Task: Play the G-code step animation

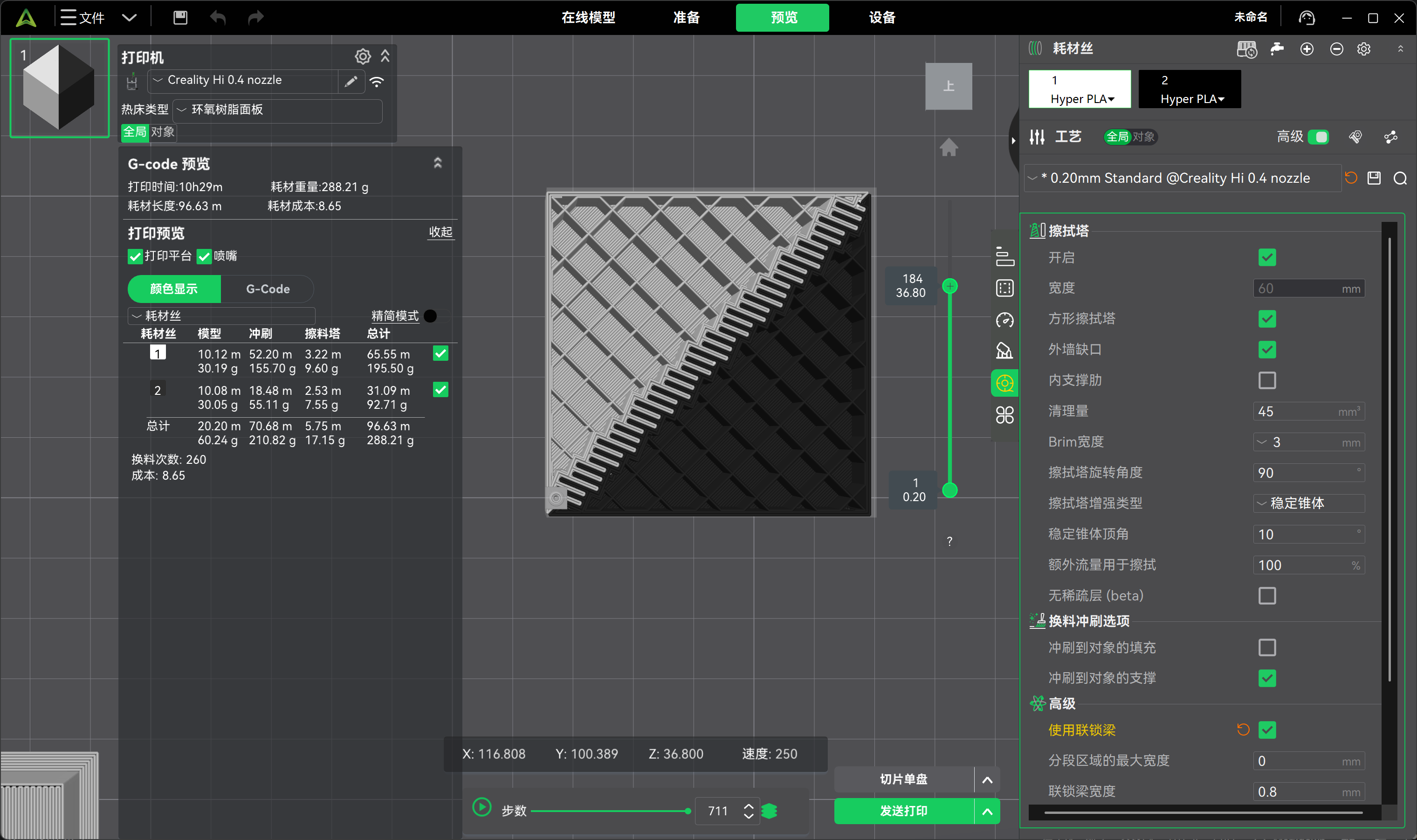Action: tap(482, 808)
